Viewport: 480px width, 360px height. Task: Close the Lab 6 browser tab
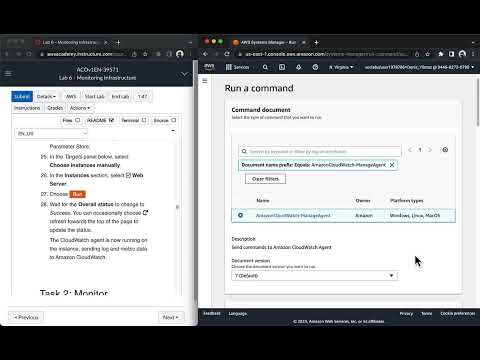click(106, 42)
